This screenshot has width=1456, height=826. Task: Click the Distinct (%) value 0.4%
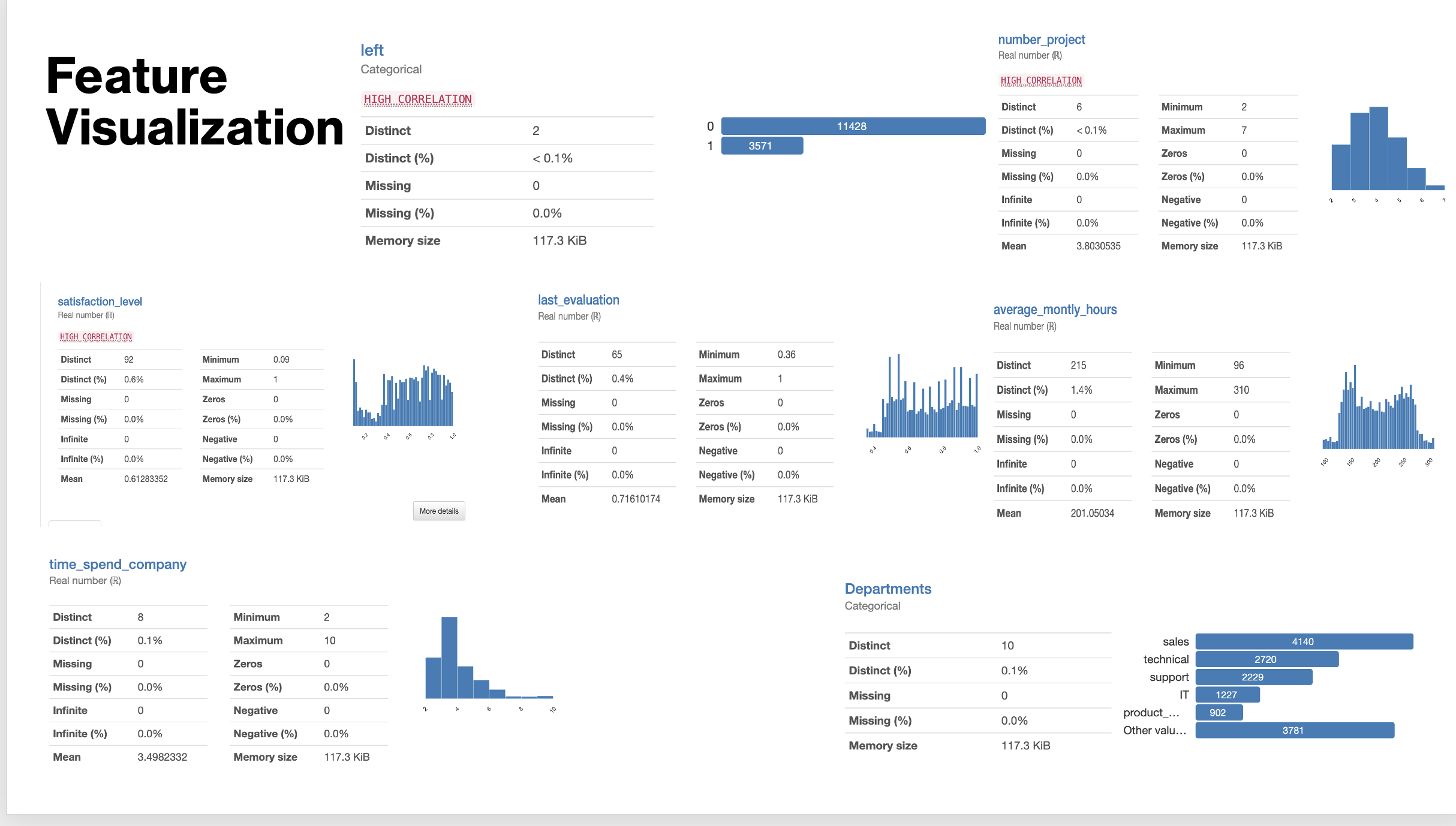[x=622, y=378]
